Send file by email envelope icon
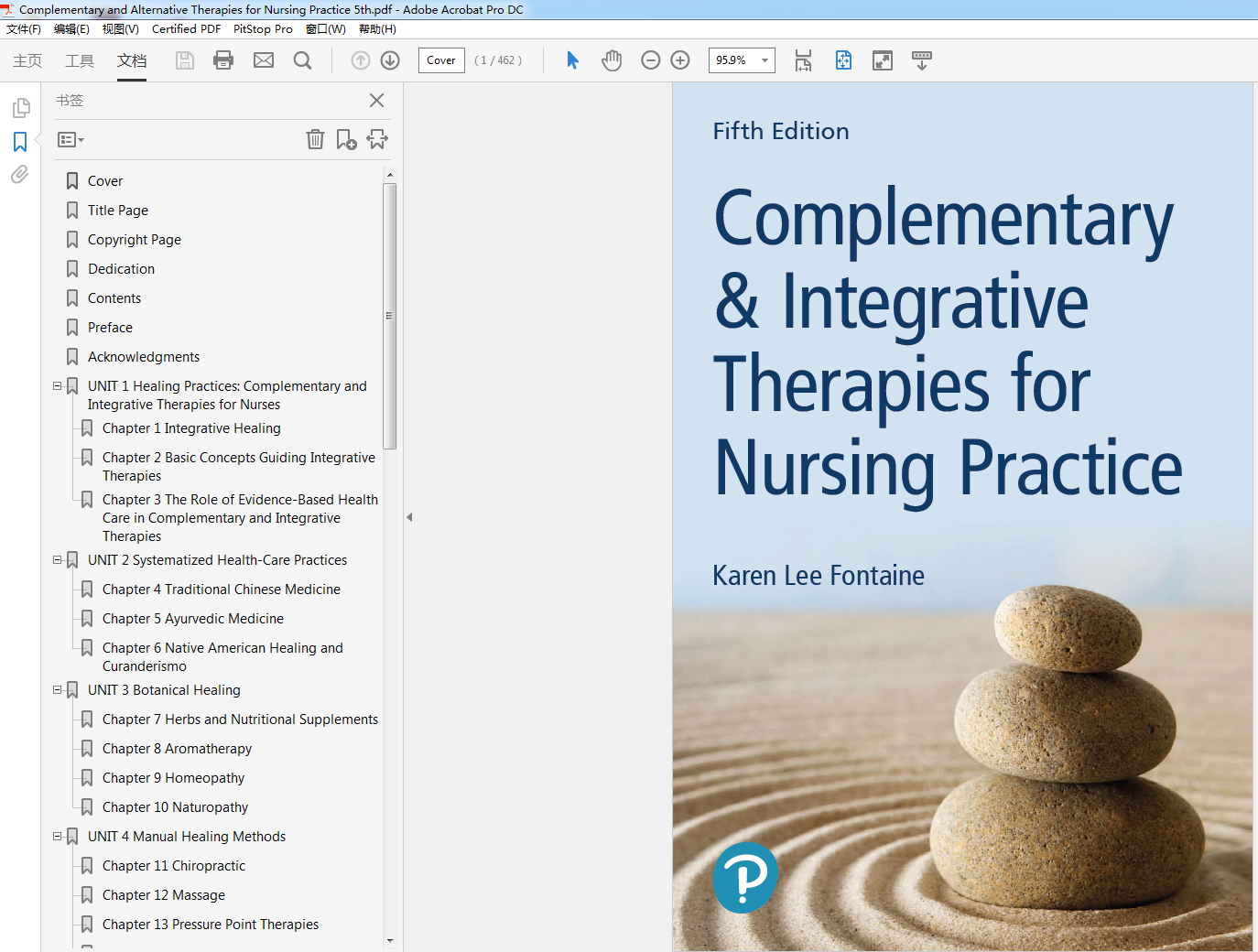 coord(264,60)
